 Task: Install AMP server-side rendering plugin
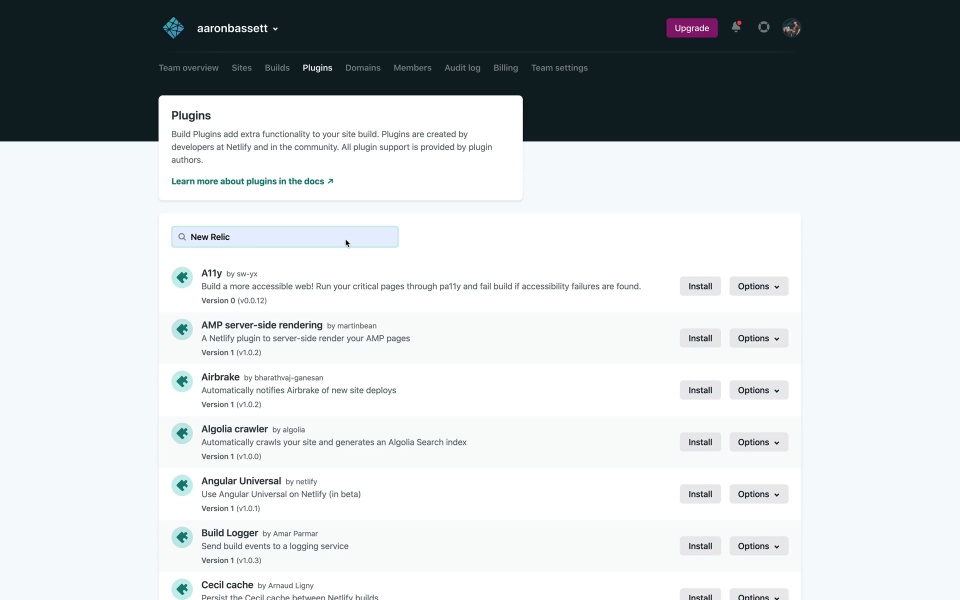click(700, 339)
